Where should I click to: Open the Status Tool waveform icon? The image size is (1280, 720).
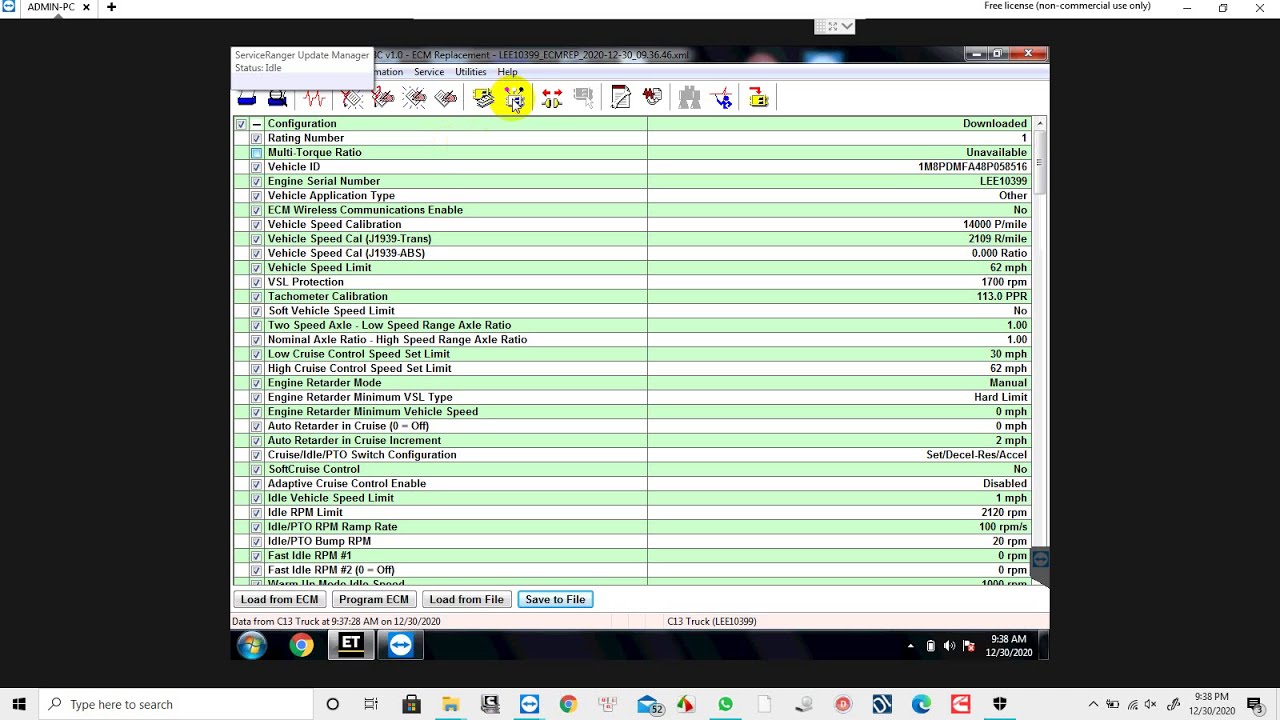(x=315, y=98)
